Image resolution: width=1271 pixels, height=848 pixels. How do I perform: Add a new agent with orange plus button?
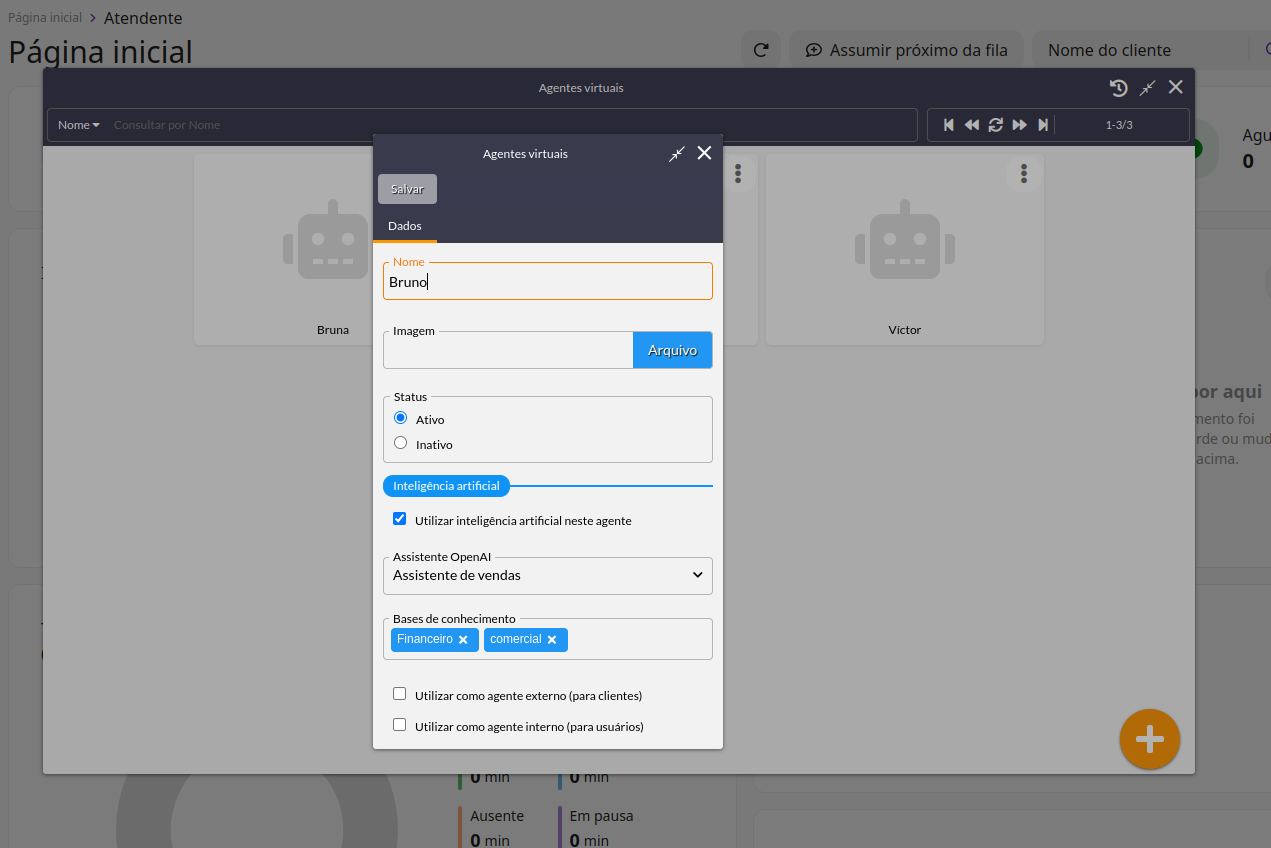click(1150, 739)
